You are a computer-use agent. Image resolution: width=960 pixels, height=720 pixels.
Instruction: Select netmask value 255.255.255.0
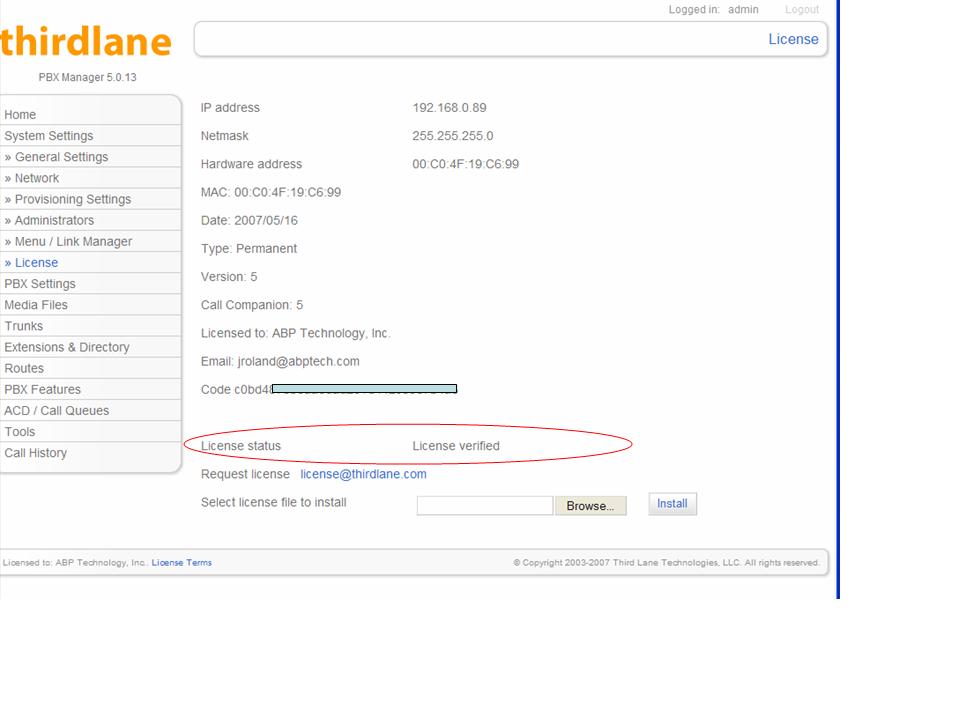[452, 136]
